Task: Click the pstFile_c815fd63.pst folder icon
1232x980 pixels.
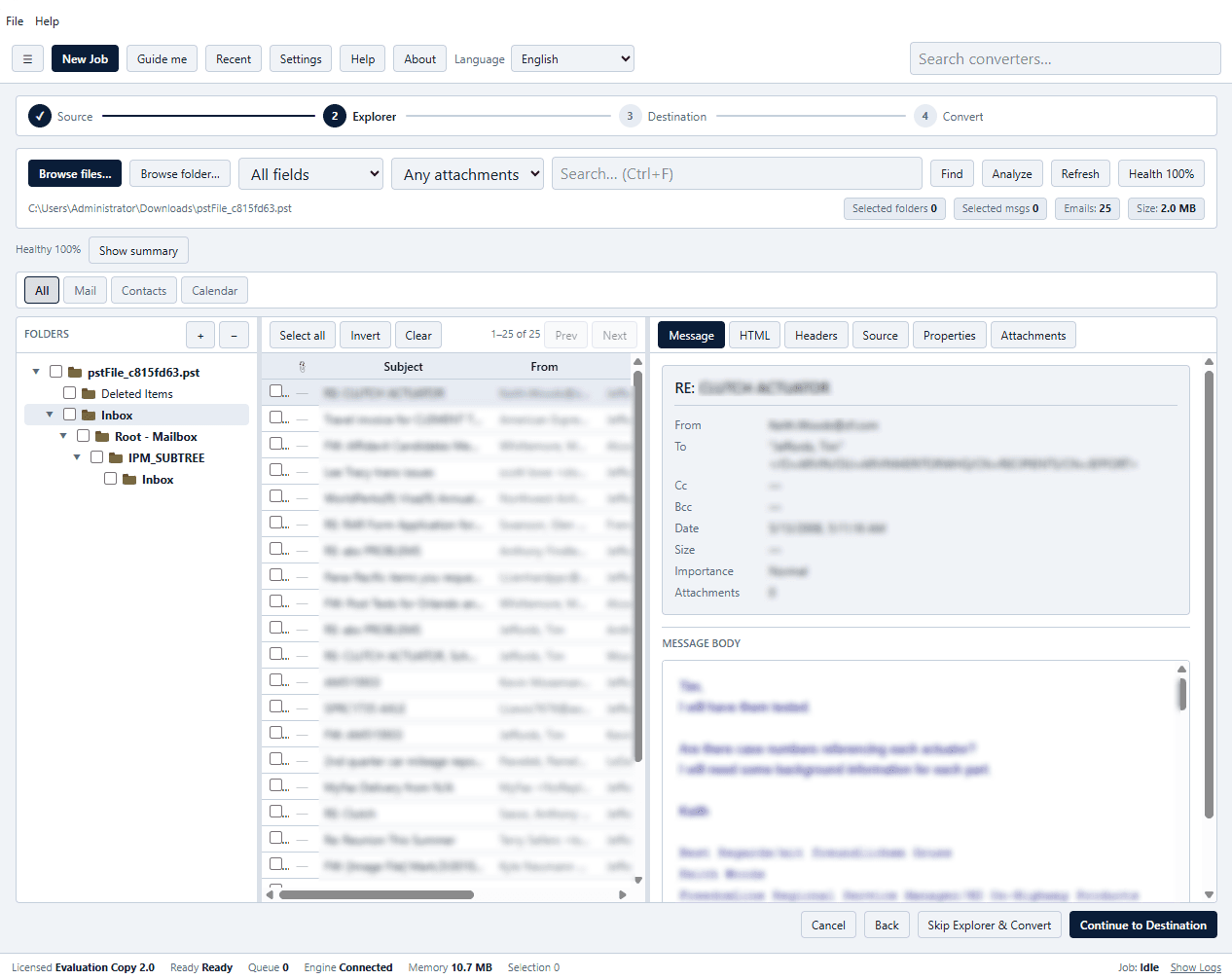Action: [75, 372]
